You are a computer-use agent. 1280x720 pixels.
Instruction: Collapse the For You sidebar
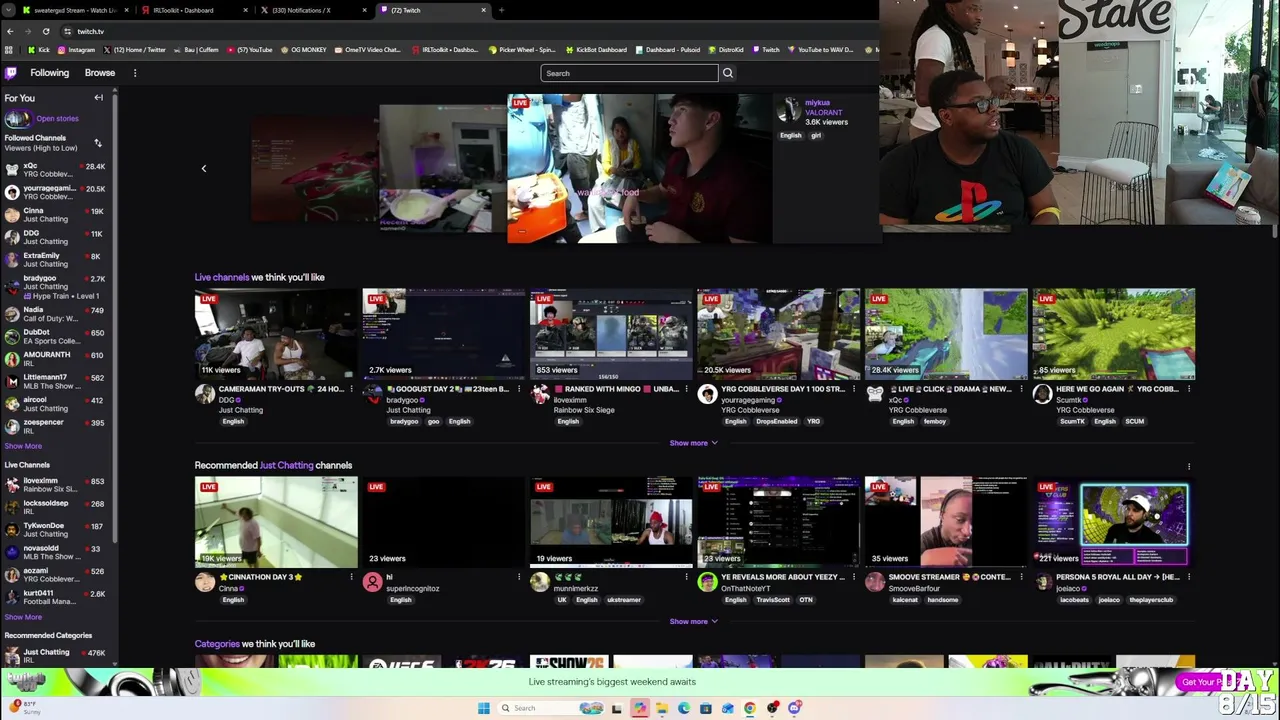[x=99, y=98]
